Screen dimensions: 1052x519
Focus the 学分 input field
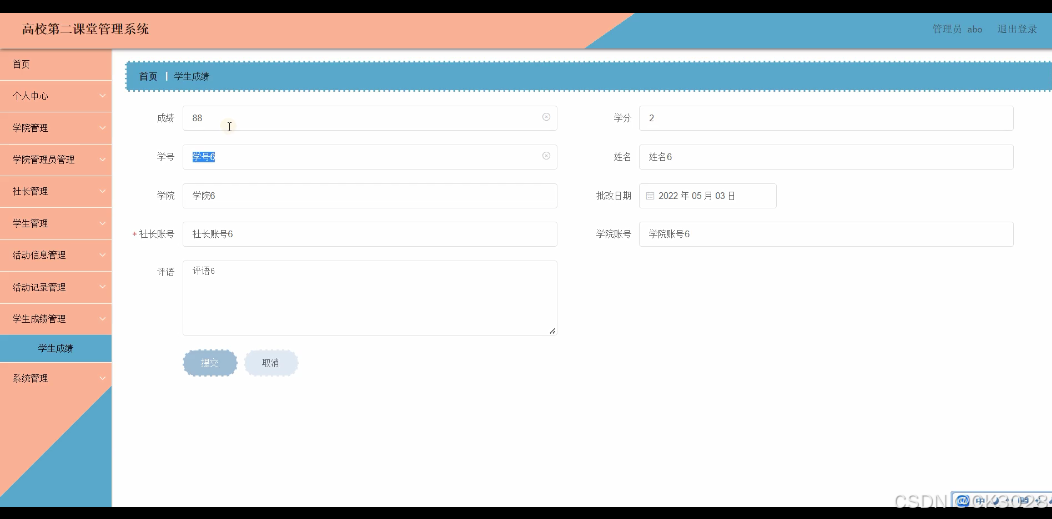pyautogui.click(x=826, y=118)
